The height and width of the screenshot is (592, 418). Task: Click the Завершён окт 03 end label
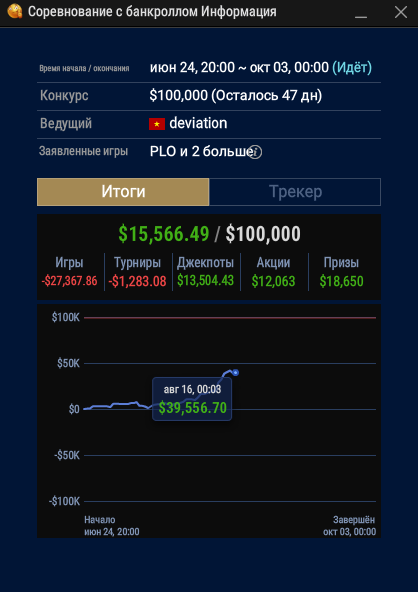click(350, 526)
